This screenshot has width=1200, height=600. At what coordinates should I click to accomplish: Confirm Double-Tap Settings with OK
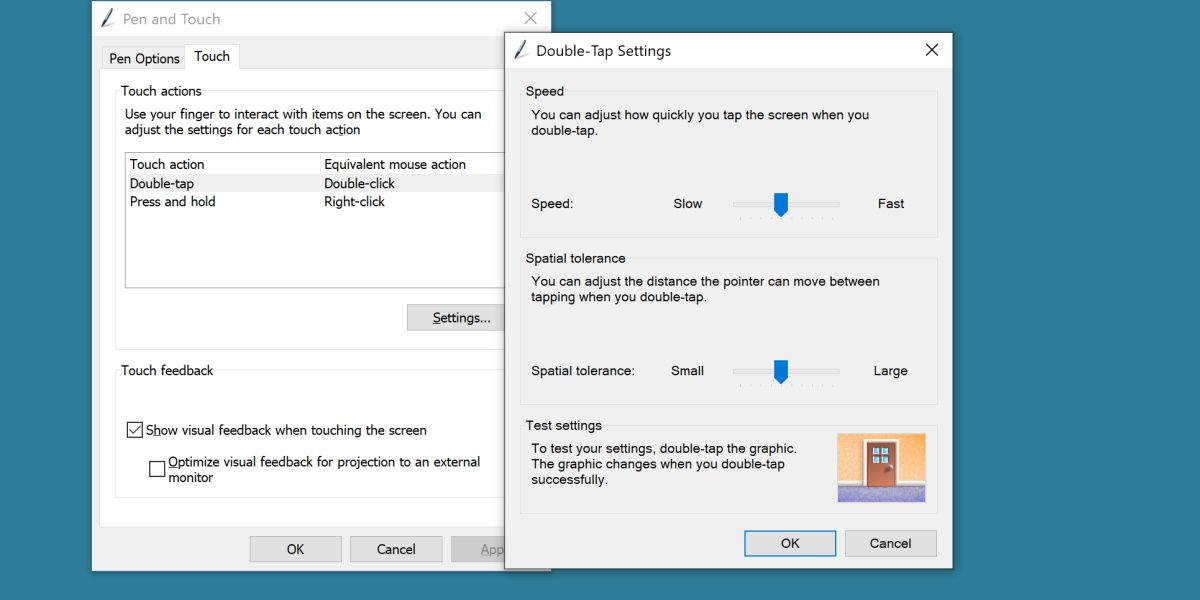790,543
